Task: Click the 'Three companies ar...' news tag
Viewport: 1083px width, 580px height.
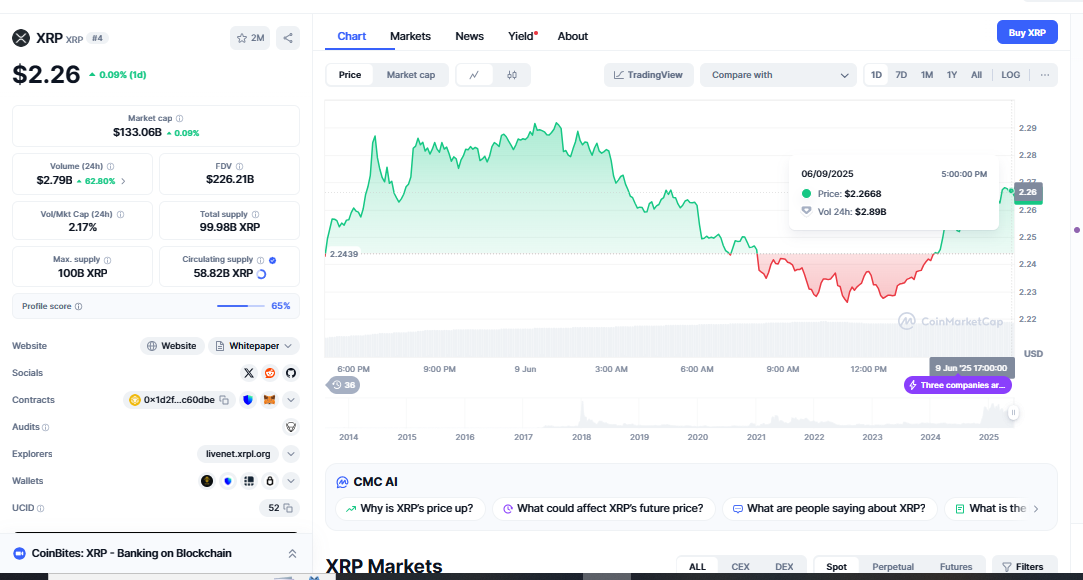Action: [x=958, y=385]
